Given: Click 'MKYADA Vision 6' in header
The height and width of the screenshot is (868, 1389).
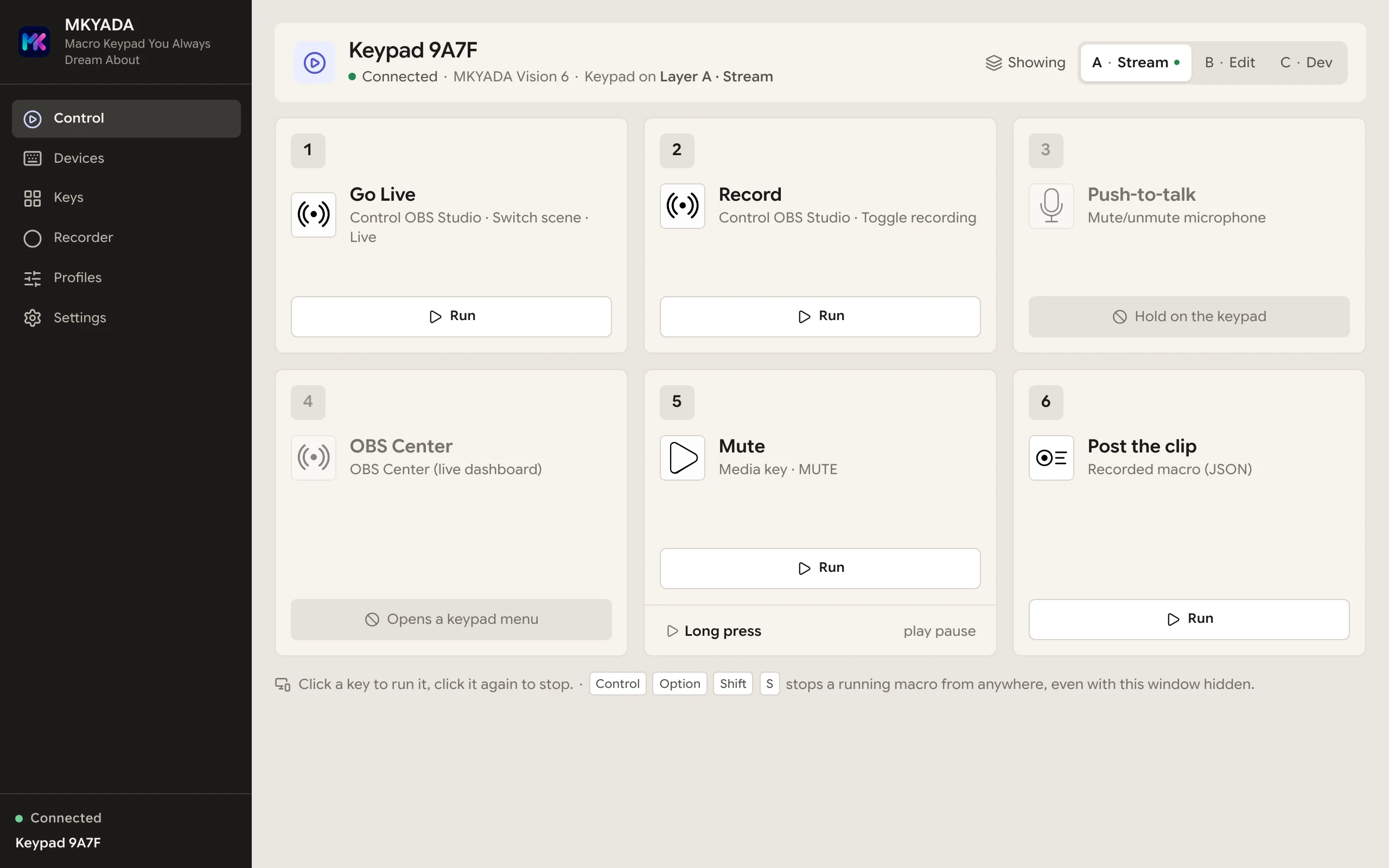Looking at the screenshot, I should [x=511, y=77].
